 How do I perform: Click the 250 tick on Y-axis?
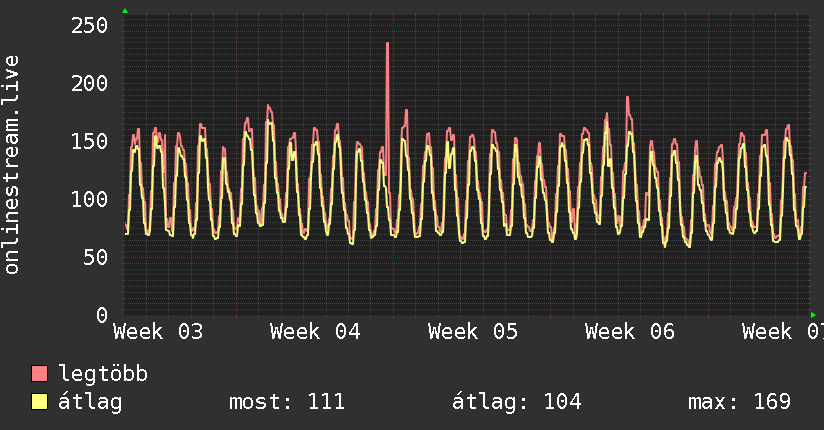click(x=88, y=25)
